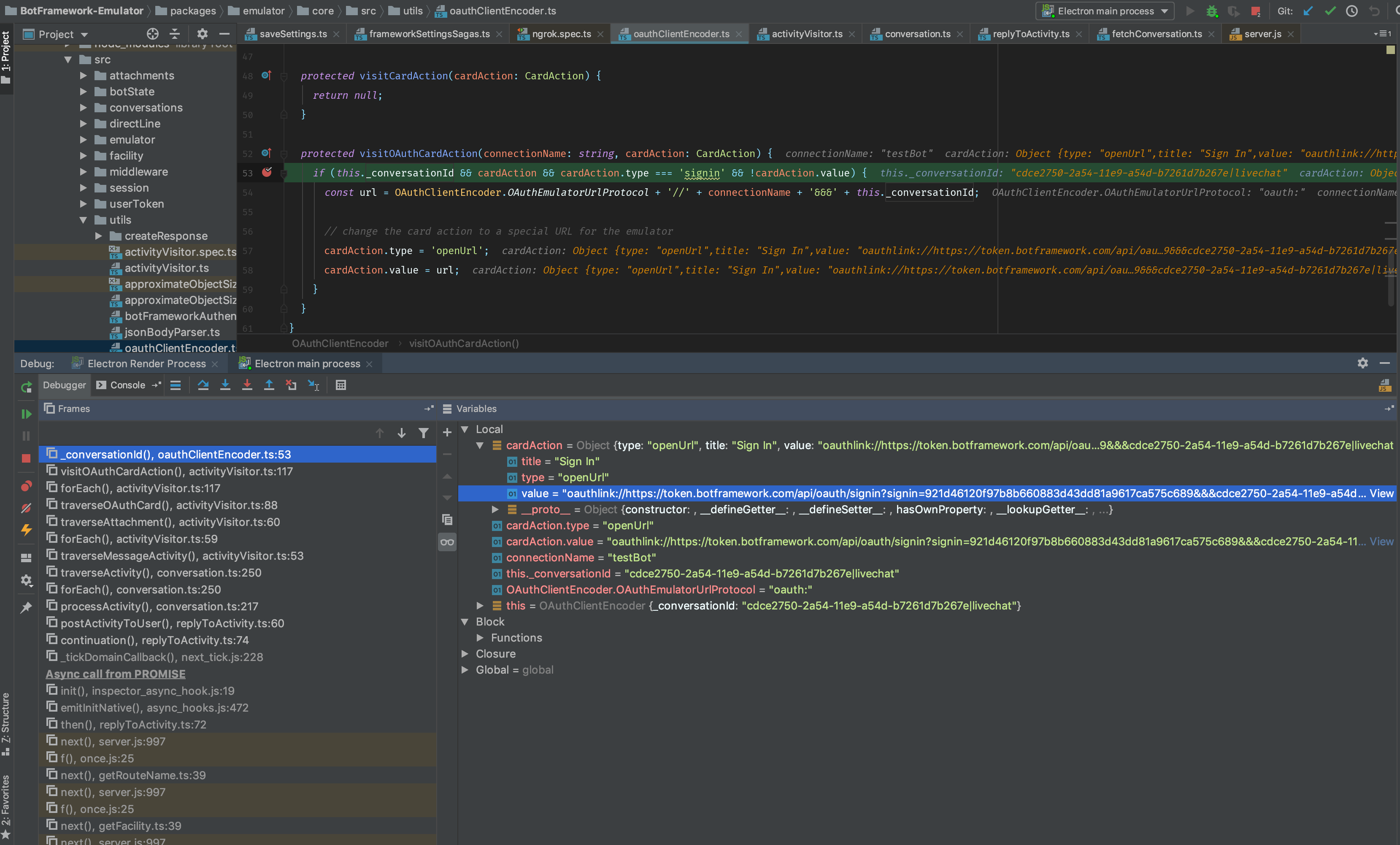This screenshot has height=845, width=1400.
Task: Collapse the utils folder
Action: (84, 220)
